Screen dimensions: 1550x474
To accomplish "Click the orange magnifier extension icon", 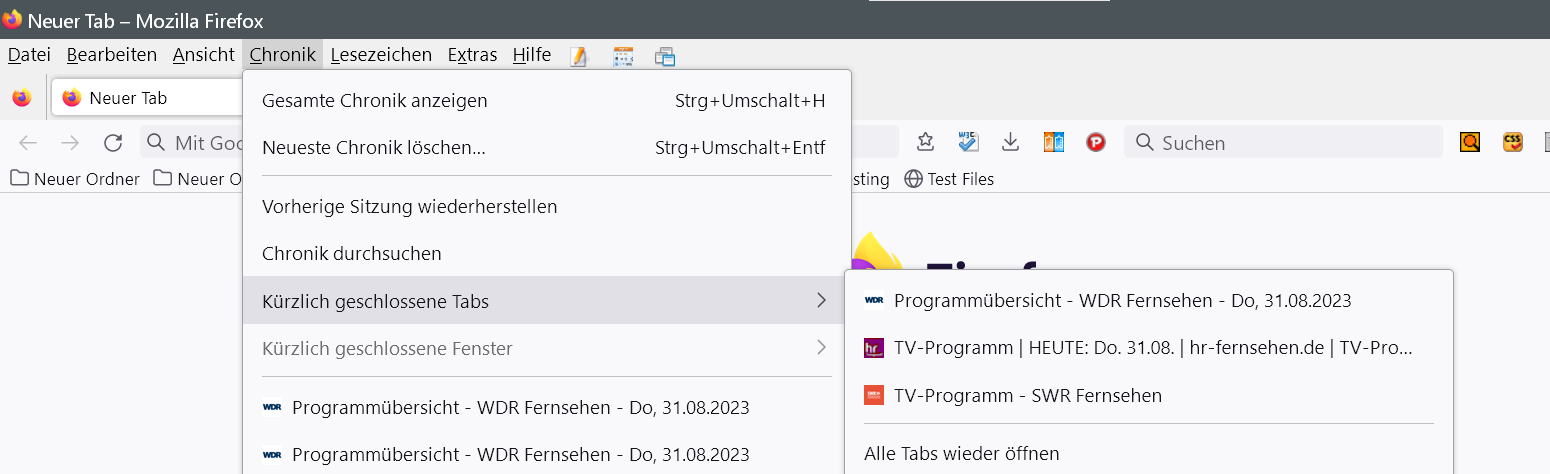I will pyautogui.click(x=1469, y=143).
